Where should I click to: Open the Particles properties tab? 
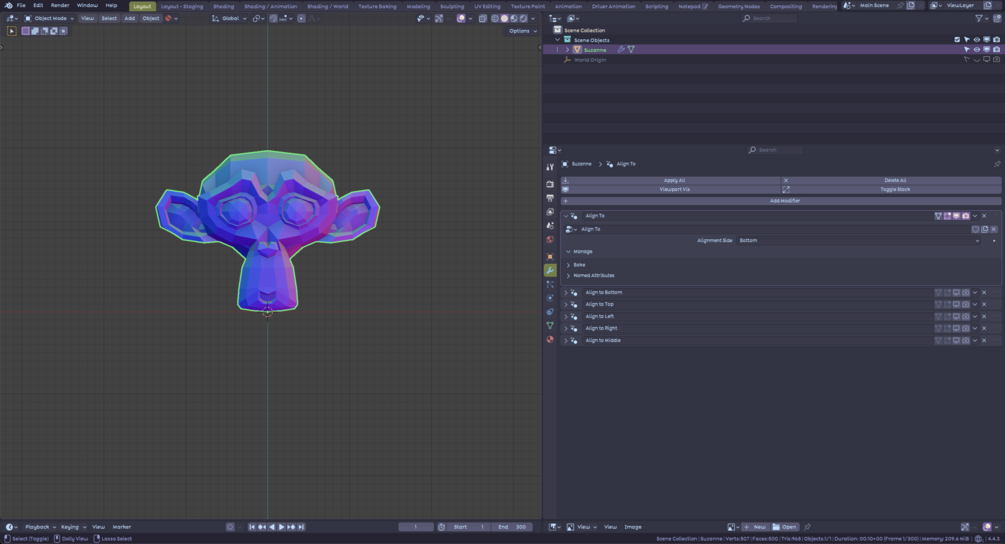[550, 284]
